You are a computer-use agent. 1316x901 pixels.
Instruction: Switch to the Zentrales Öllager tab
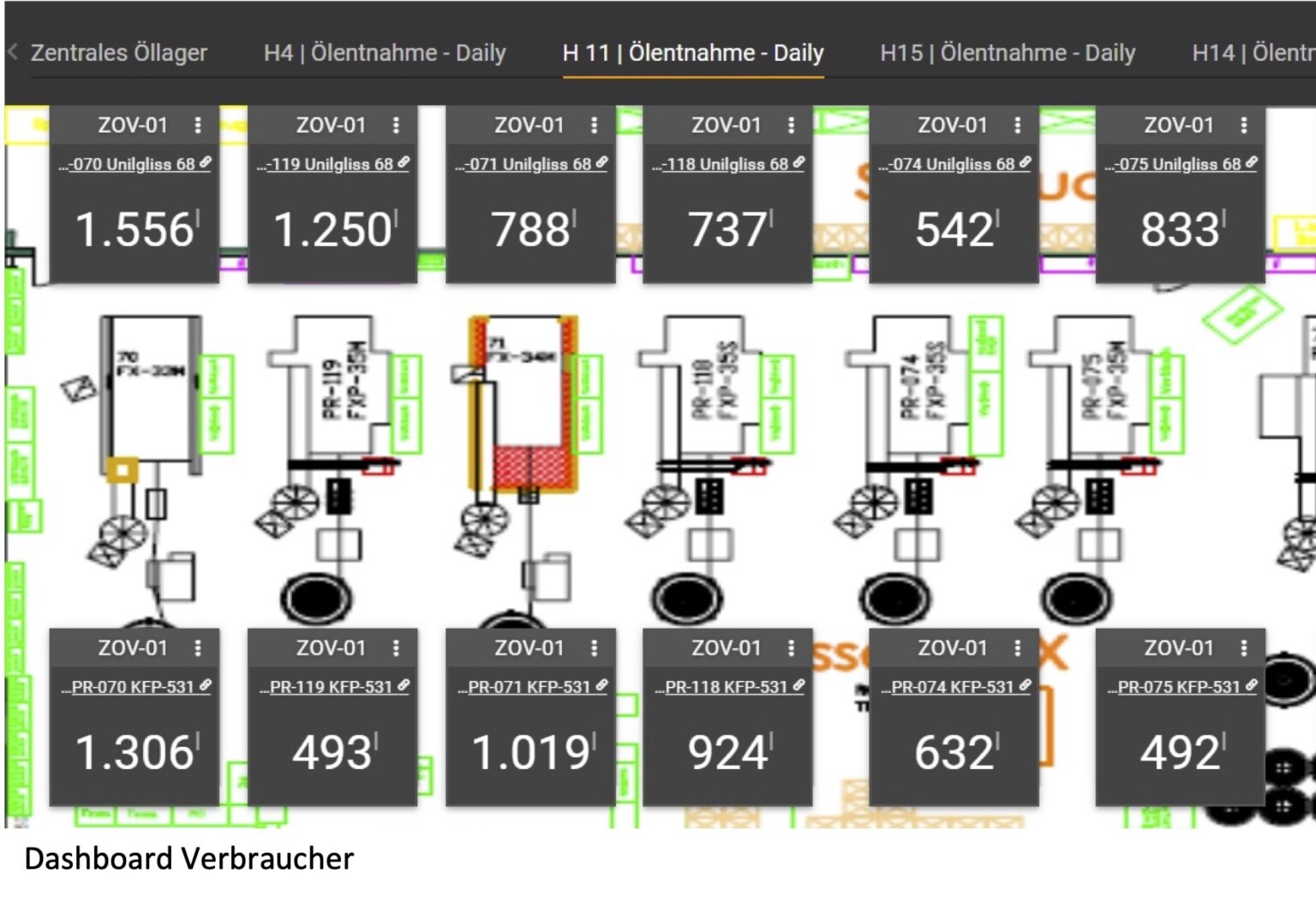[118, 53]
